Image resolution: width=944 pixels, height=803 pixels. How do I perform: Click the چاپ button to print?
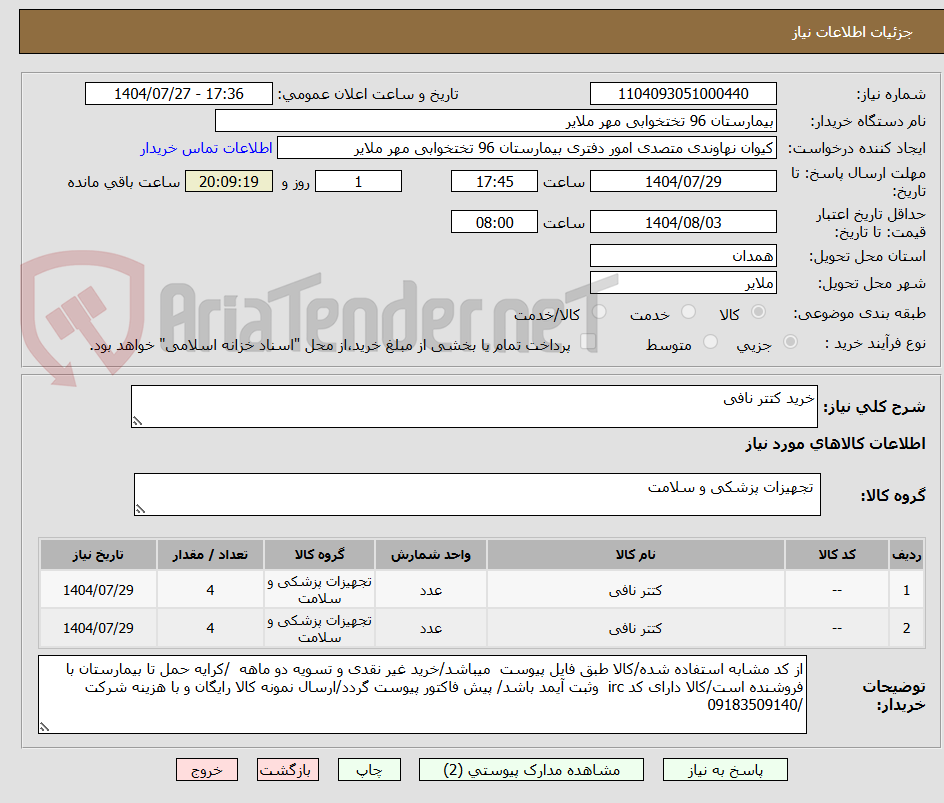tap(369, 770)
